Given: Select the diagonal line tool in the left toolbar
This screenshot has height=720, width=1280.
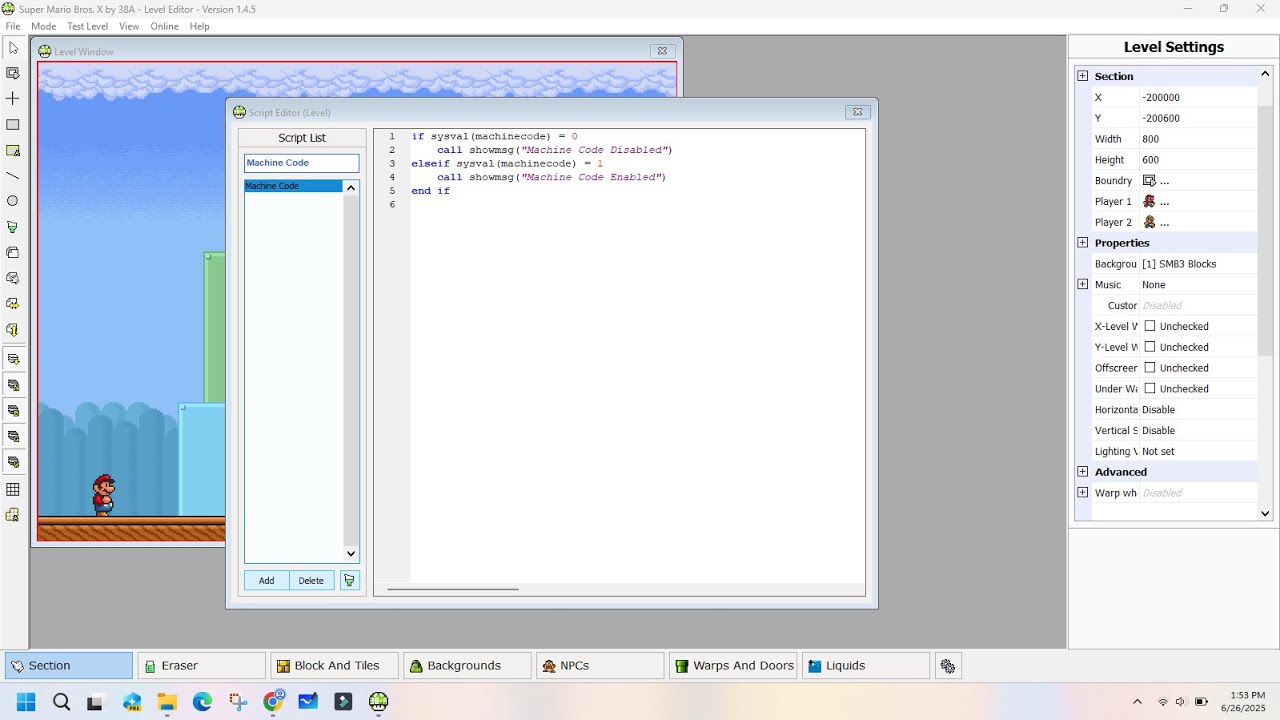Looking at the screenshot, I should [x=13, y=176].
